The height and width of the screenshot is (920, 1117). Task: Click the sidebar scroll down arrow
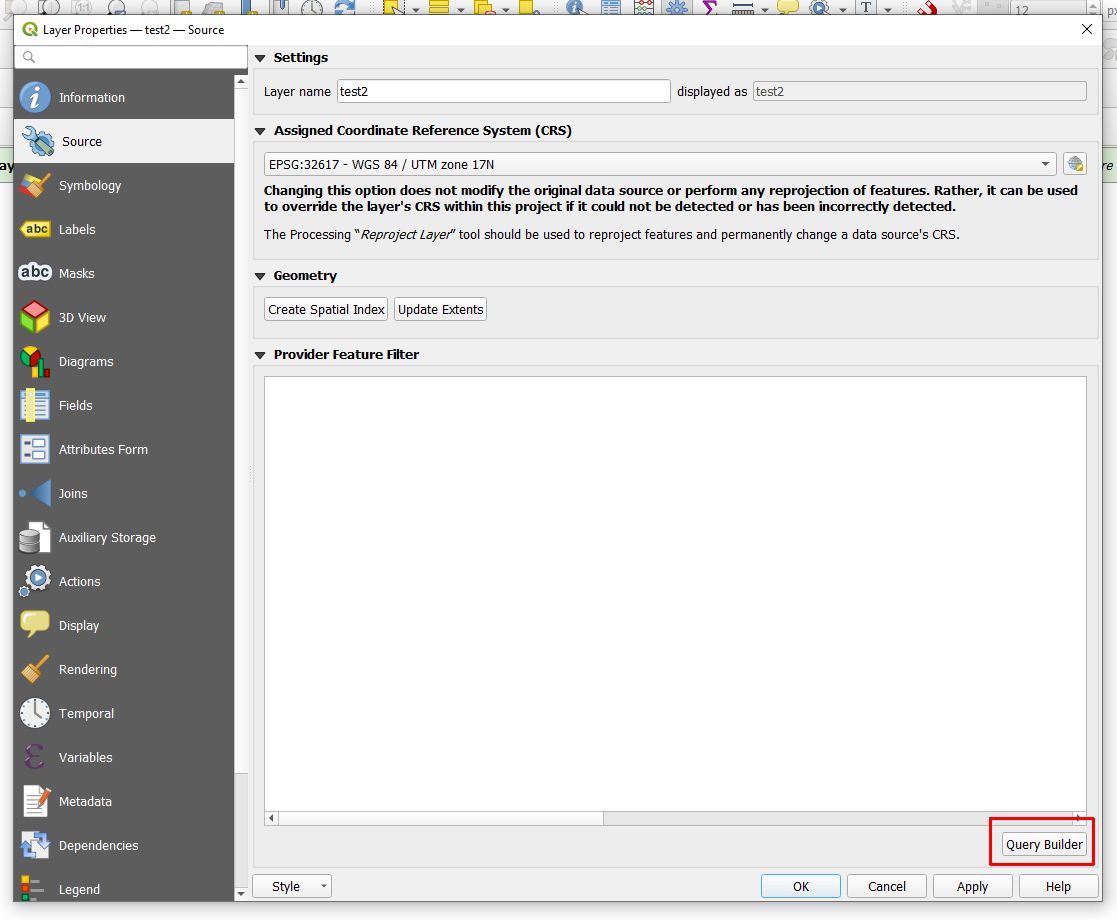point(241,893)
